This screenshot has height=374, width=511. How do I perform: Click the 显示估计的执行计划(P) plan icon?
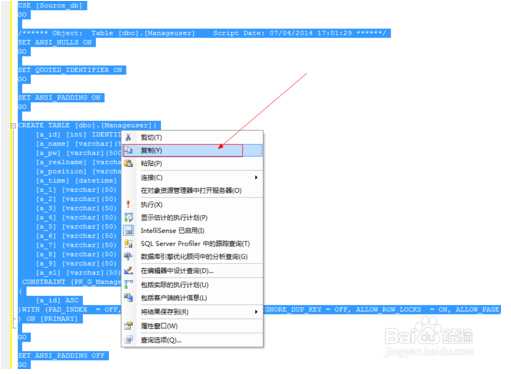[x=128, y=217]
